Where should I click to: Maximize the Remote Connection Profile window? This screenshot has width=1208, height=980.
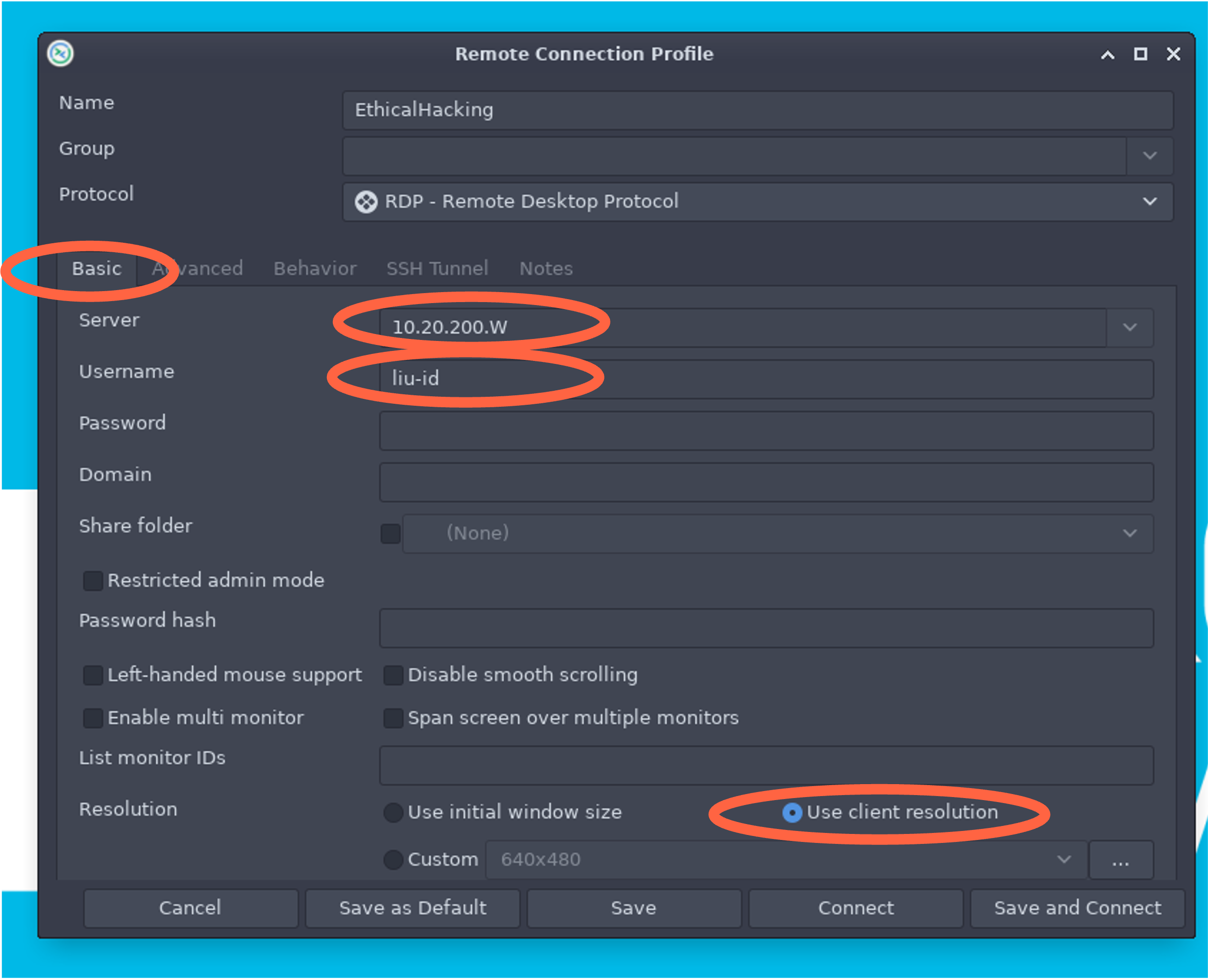pos(1140,54)
